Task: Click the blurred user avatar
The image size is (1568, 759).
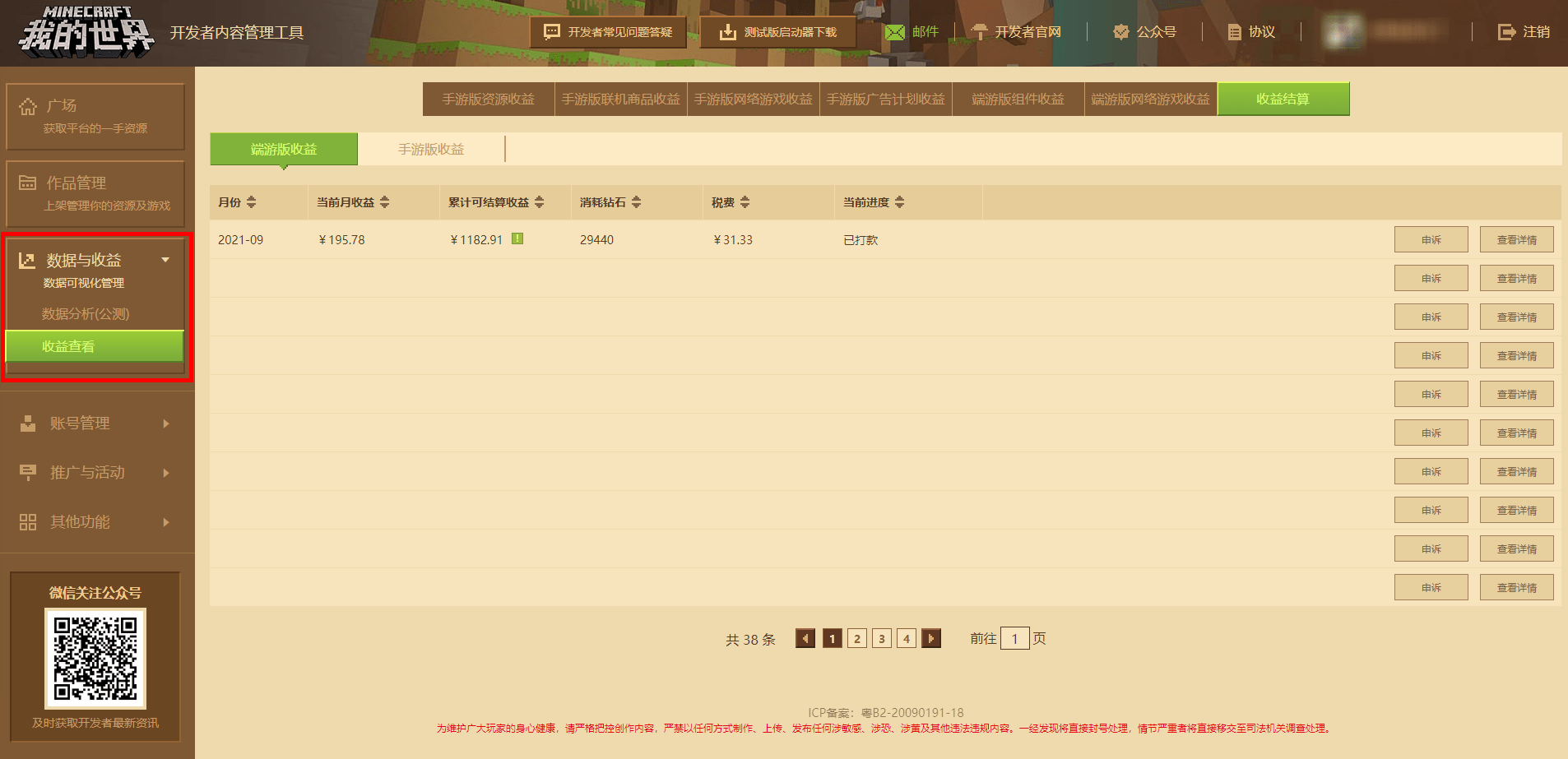Action: (x=1343, y=32)
